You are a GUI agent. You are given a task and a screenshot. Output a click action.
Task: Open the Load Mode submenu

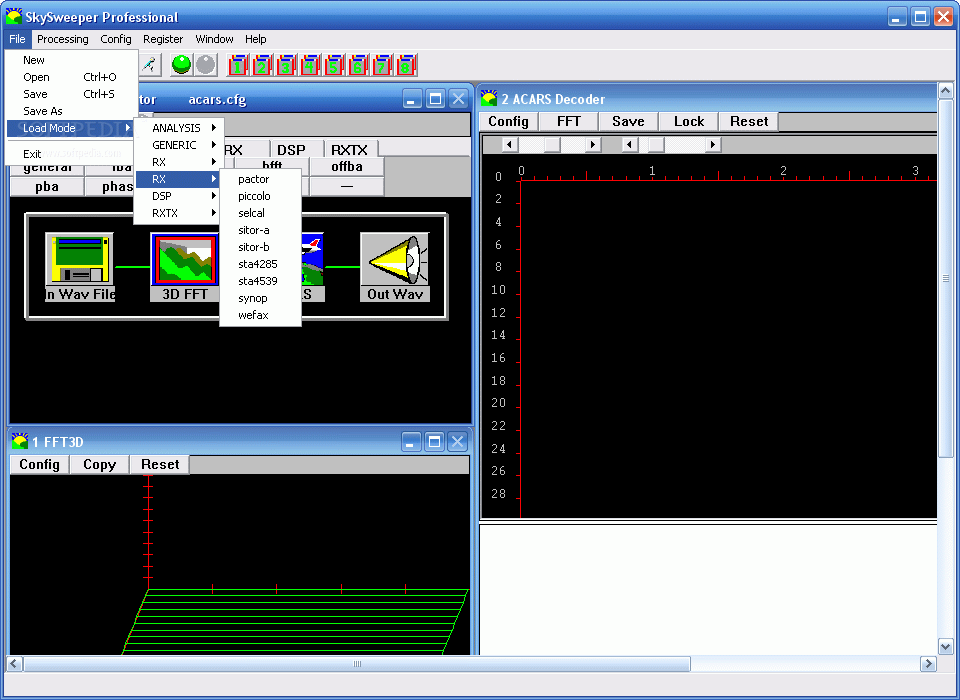[x=72, y=128]
